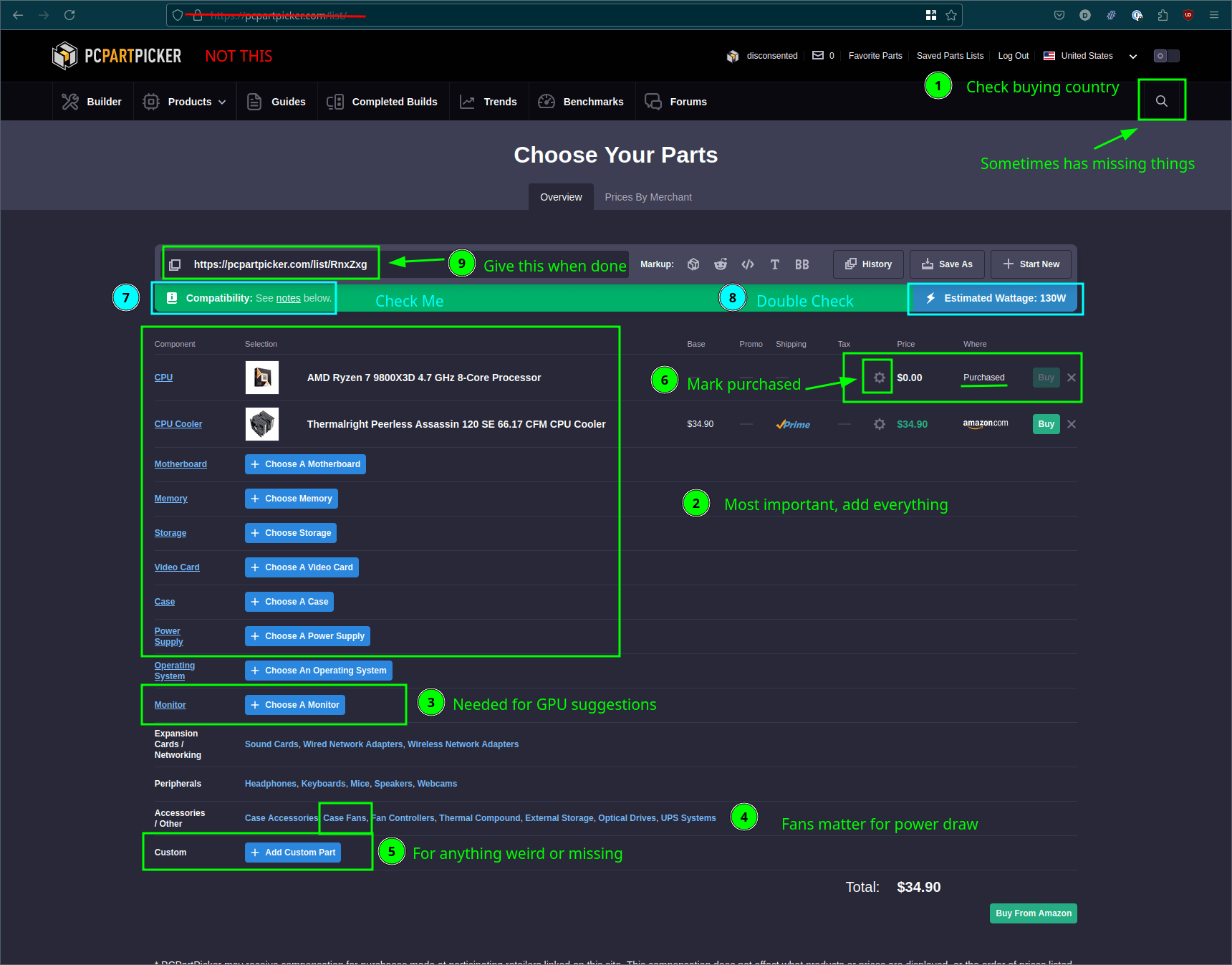Open the Thermal Compound link
Image resolution: width=1232 pixels, height=965 pixels.
(480, 818)
